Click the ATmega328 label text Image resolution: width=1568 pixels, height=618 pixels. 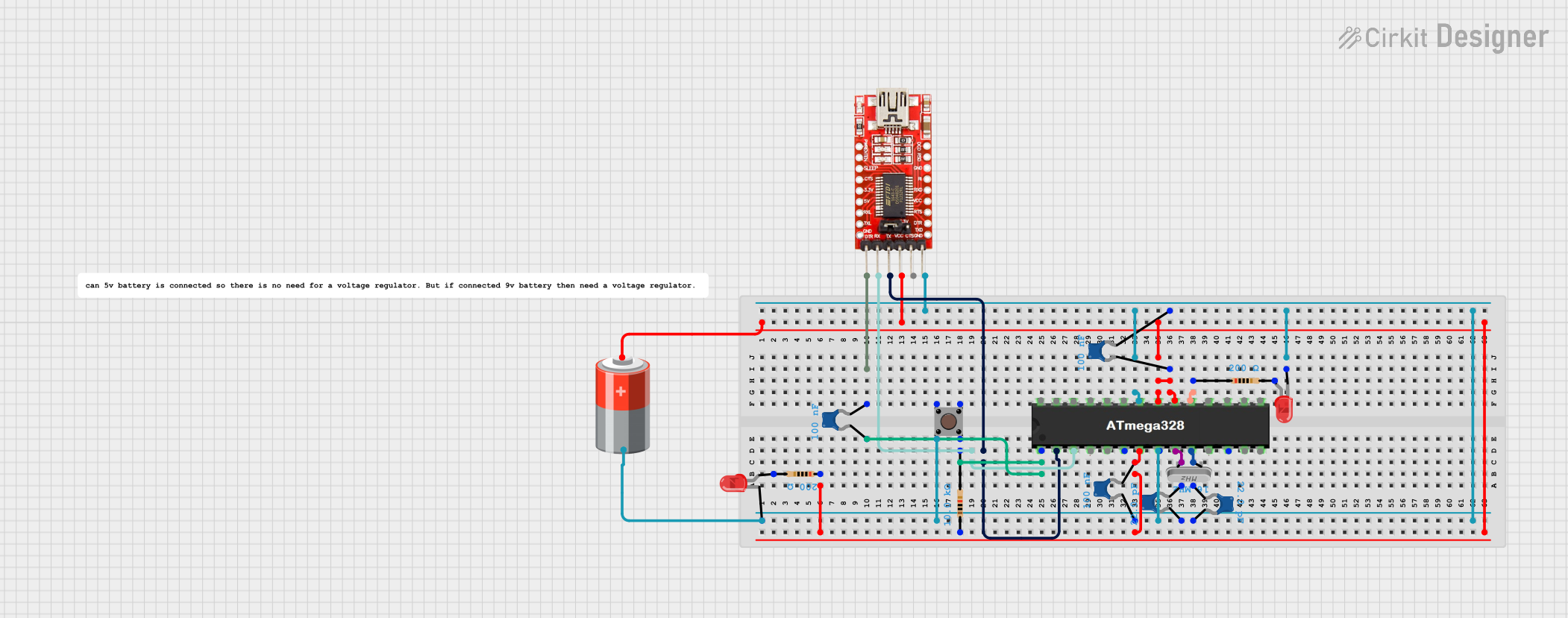pos(1145,425)
